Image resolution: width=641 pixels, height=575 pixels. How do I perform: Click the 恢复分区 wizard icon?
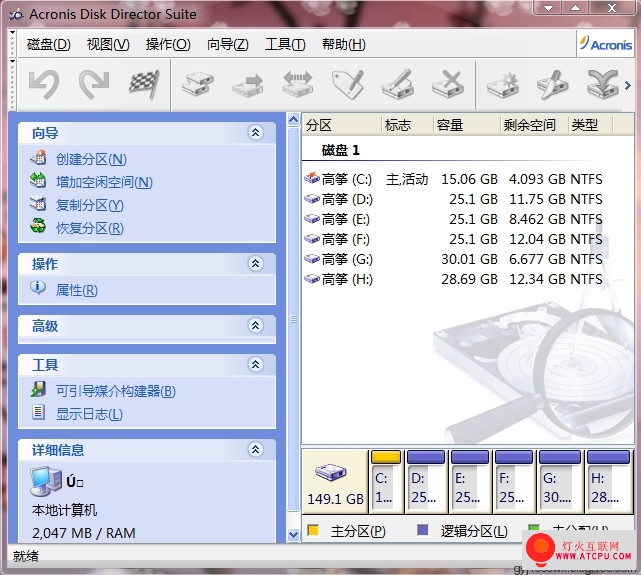[38, 226]
